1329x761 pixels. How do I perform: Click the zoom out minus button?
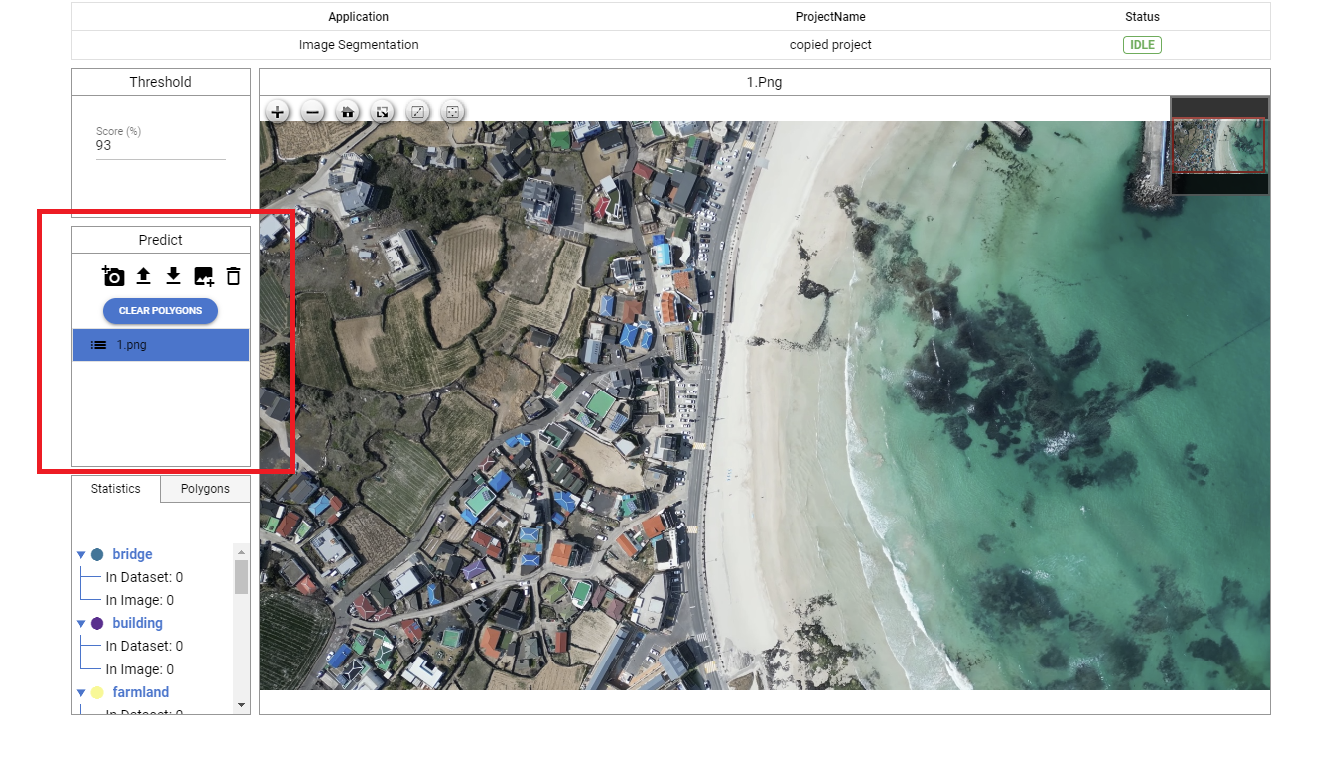(x=313, y=112)
